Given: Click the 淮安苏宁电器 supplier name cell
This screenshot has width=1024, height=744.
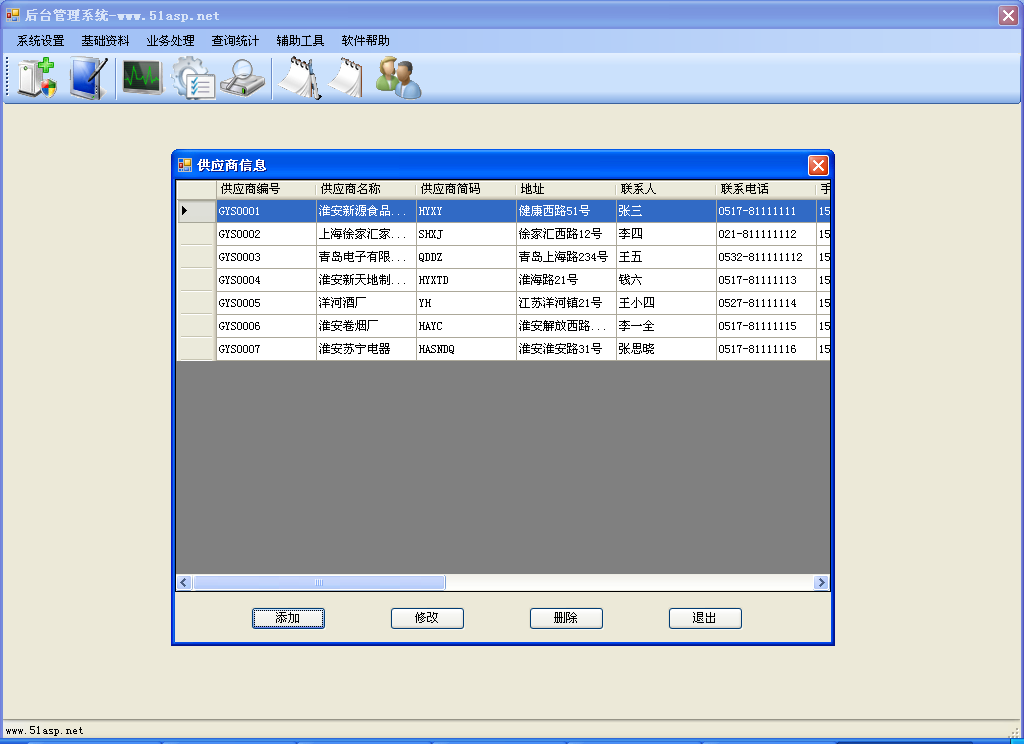Looking at the screenshot, I should click(366, 348).
